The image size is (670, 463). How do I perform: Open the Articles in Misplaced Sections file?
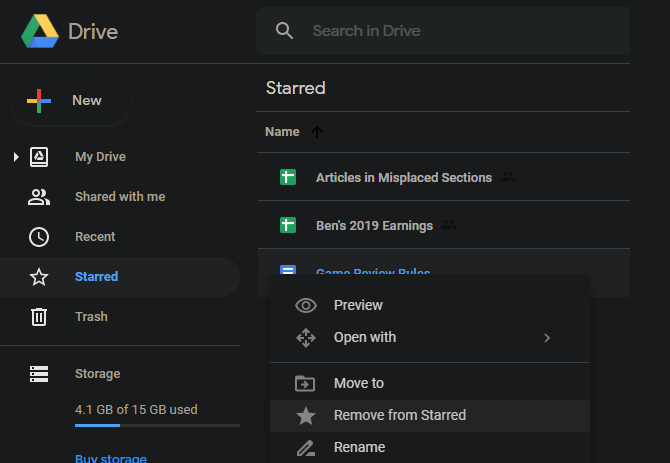pos(403,177)
